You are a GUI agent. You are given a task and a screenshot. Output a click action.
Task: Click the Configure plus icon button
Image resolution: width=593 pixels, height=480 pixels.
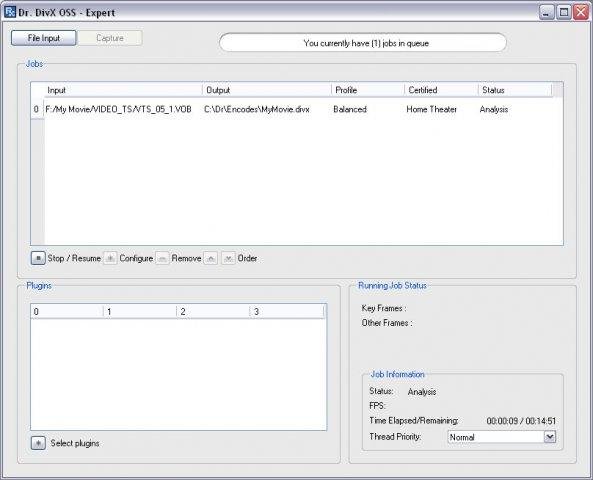point(110,258)
